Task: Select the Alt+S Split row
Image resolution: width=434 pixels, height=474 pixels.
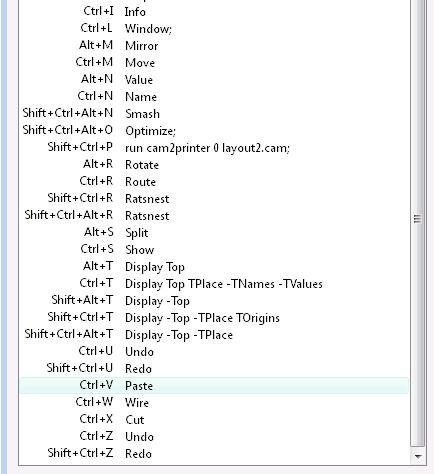Action: pyautogui.click(x=214, y=233)
